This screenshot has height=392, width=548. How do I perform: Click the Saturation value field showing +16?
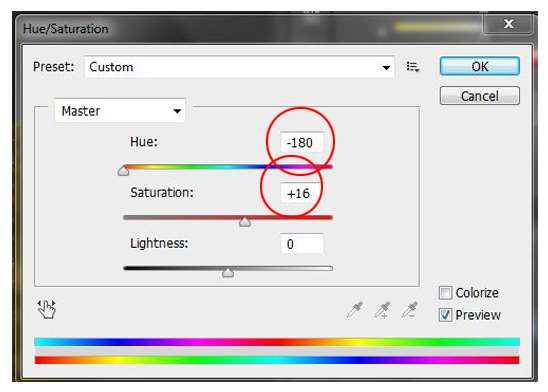[x=302, y=193]
